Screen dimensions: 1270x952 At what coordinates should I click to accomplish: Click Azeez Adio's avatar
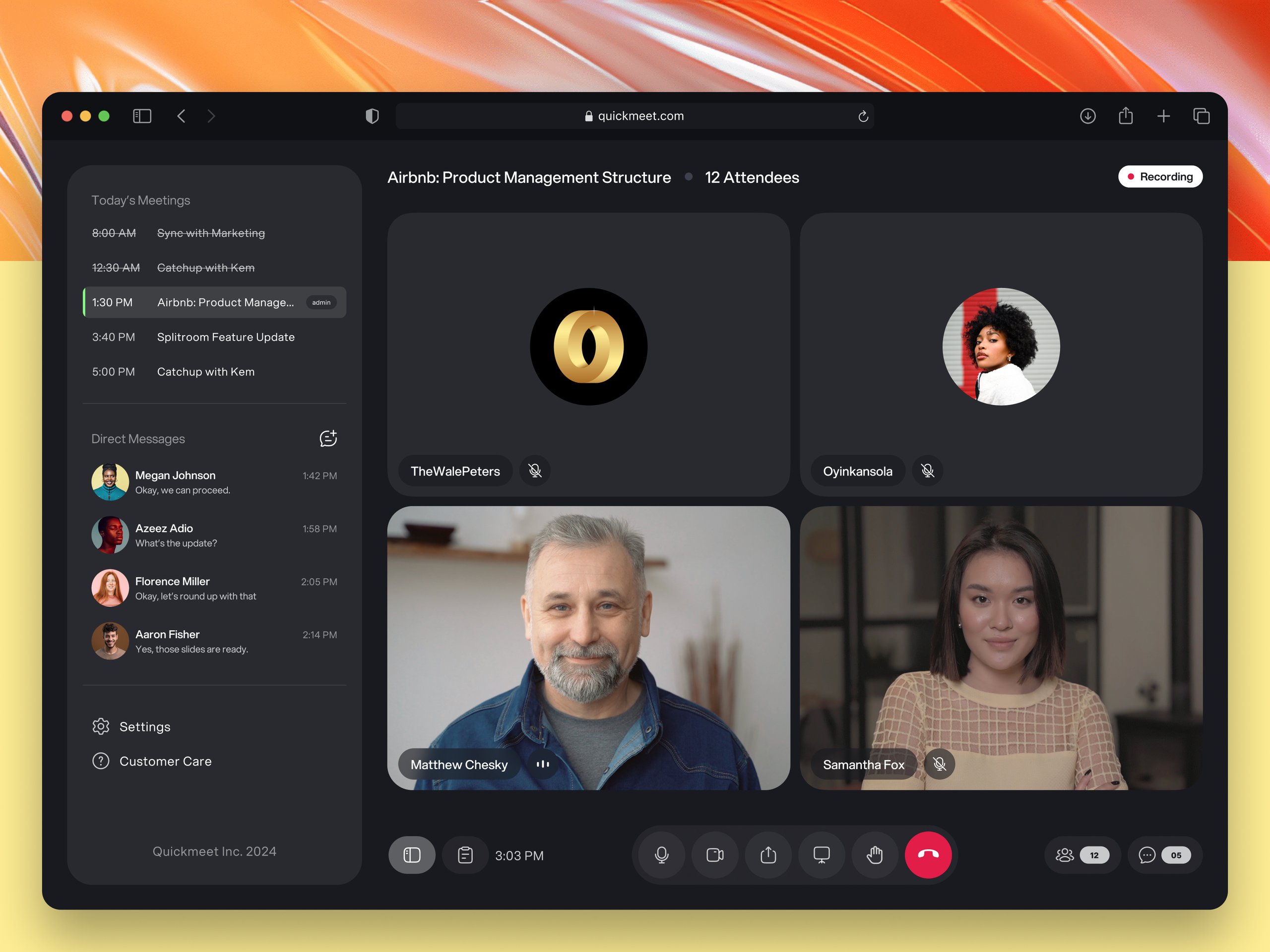click(x=110, y=535)
